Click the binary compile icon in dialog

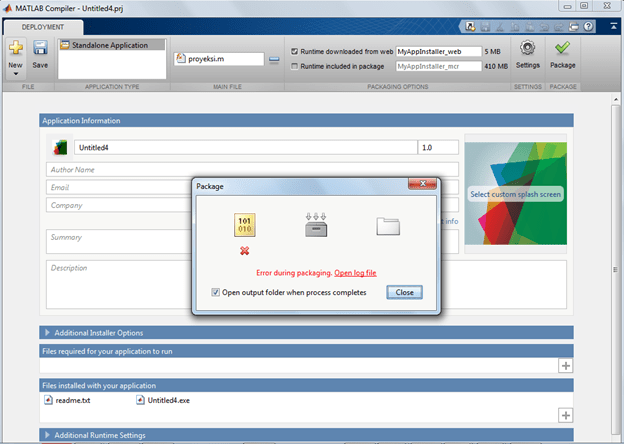coord(244,226)
